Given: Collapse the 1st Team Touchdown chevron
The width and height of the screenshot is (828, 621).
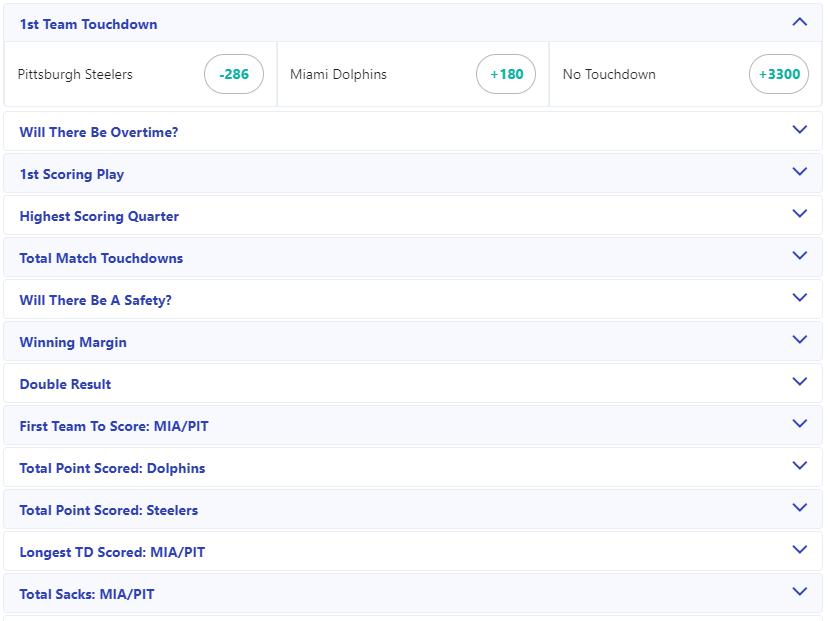Looking at the screenshot, I should point(799,22).
